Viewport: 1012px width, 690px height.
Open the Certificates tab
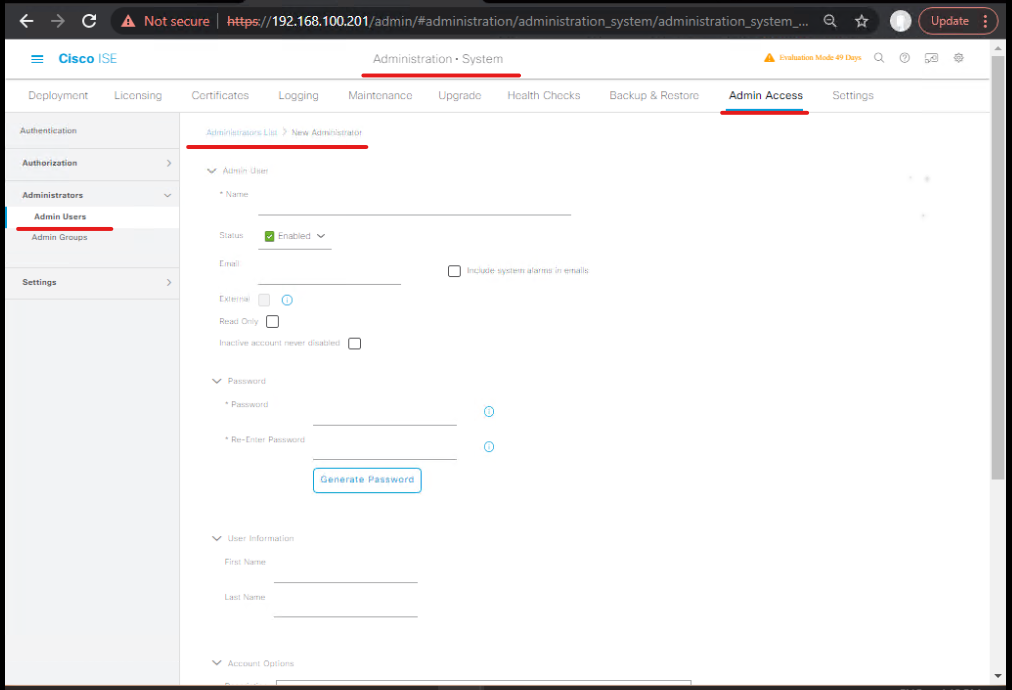[220, 96]
